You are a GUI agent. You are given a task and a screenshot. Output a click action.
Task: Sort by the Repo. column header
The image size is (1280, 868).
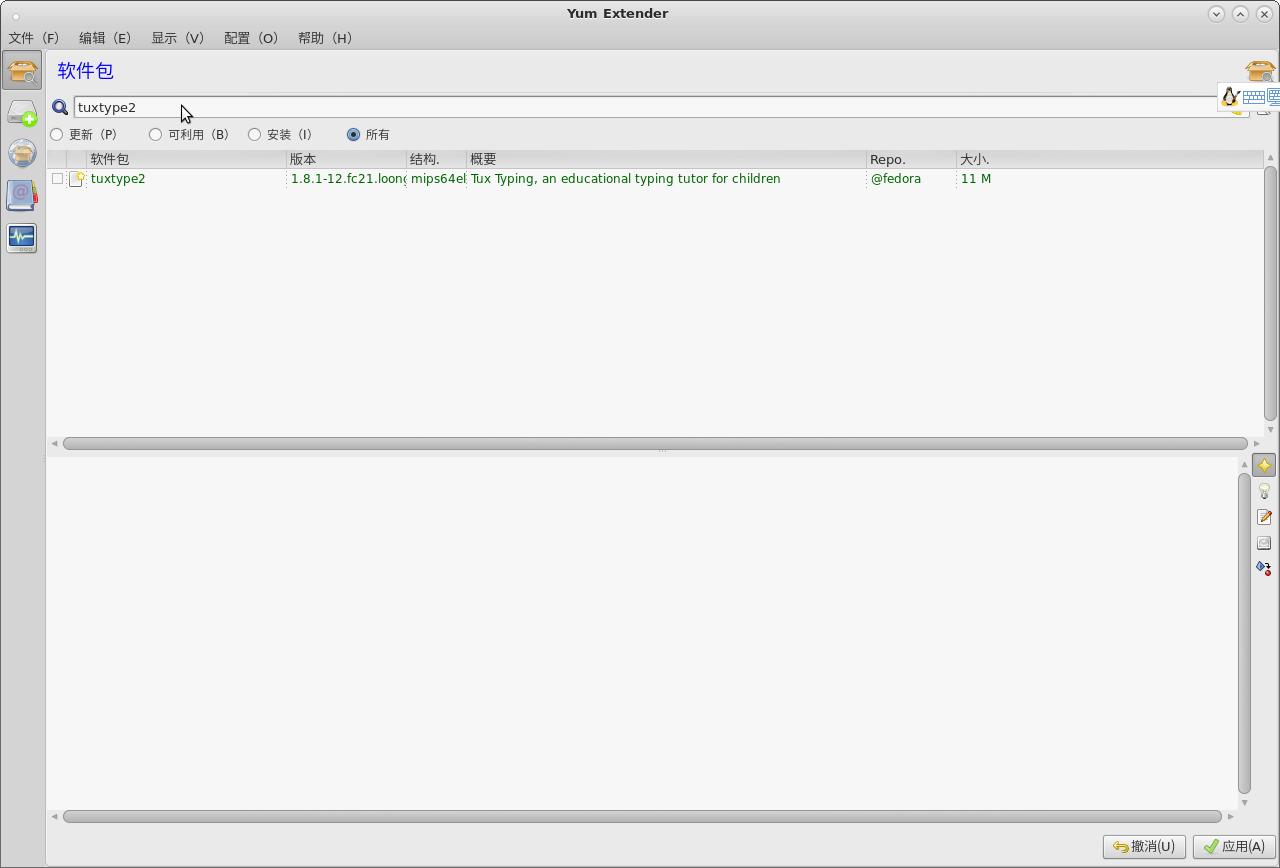click(912, 159)
